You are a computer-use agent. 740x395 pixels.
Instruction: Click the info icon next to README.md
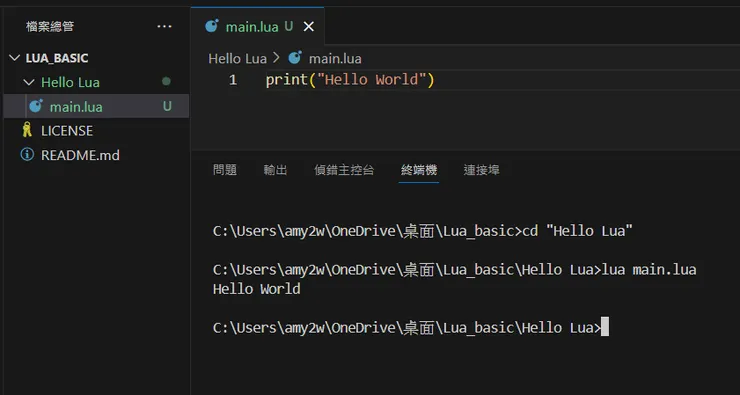tap(27, 154)
